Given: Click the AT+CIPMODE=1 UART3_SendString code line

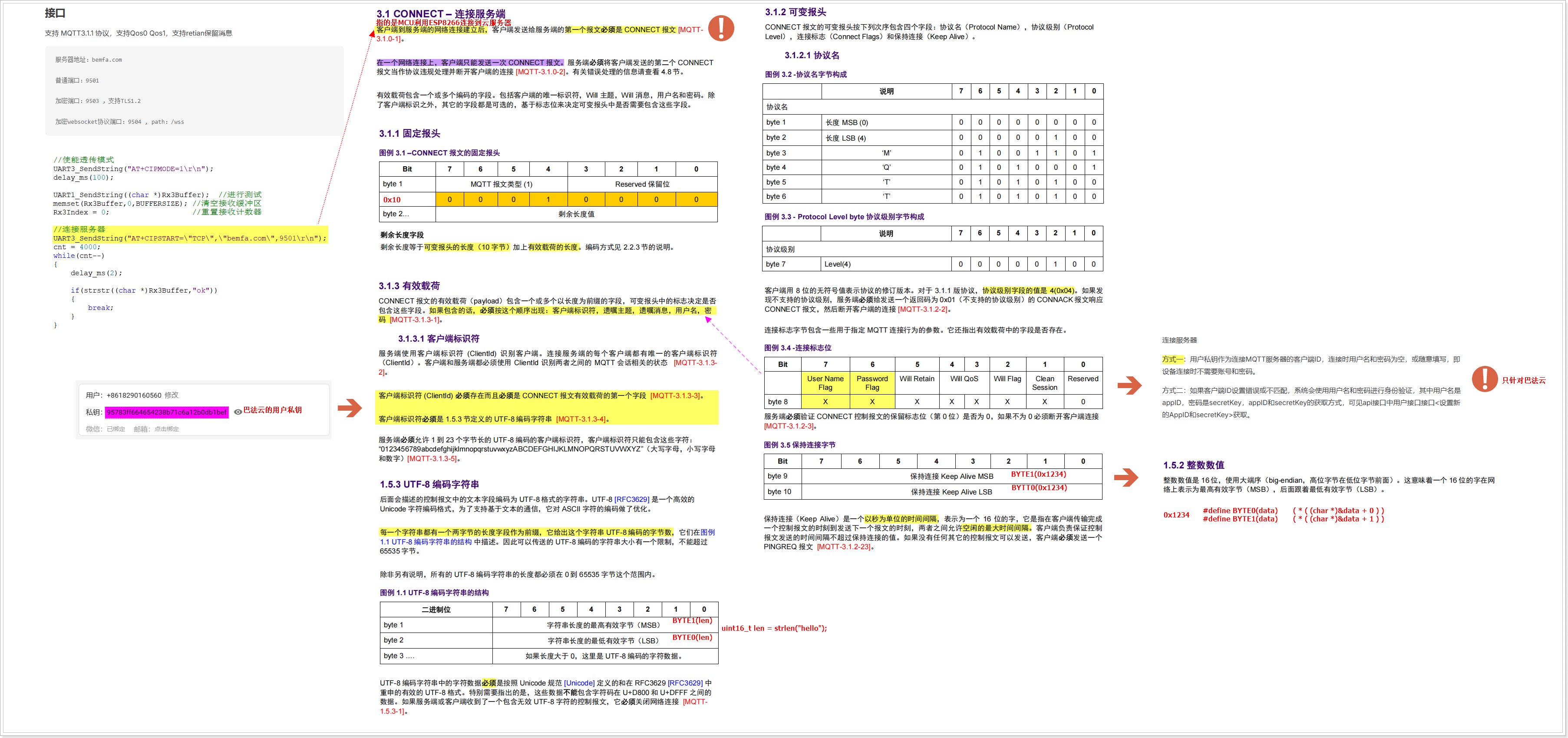Looking at the screenshot, I should coord(133,168).
